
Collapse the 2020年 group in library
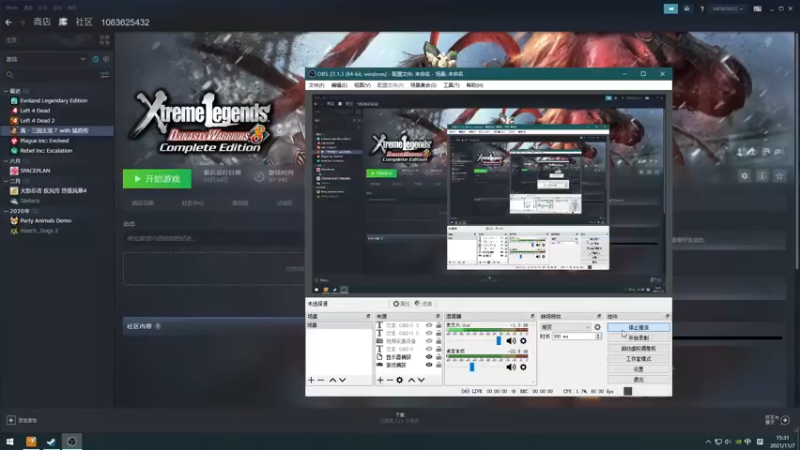click(6, 211)
